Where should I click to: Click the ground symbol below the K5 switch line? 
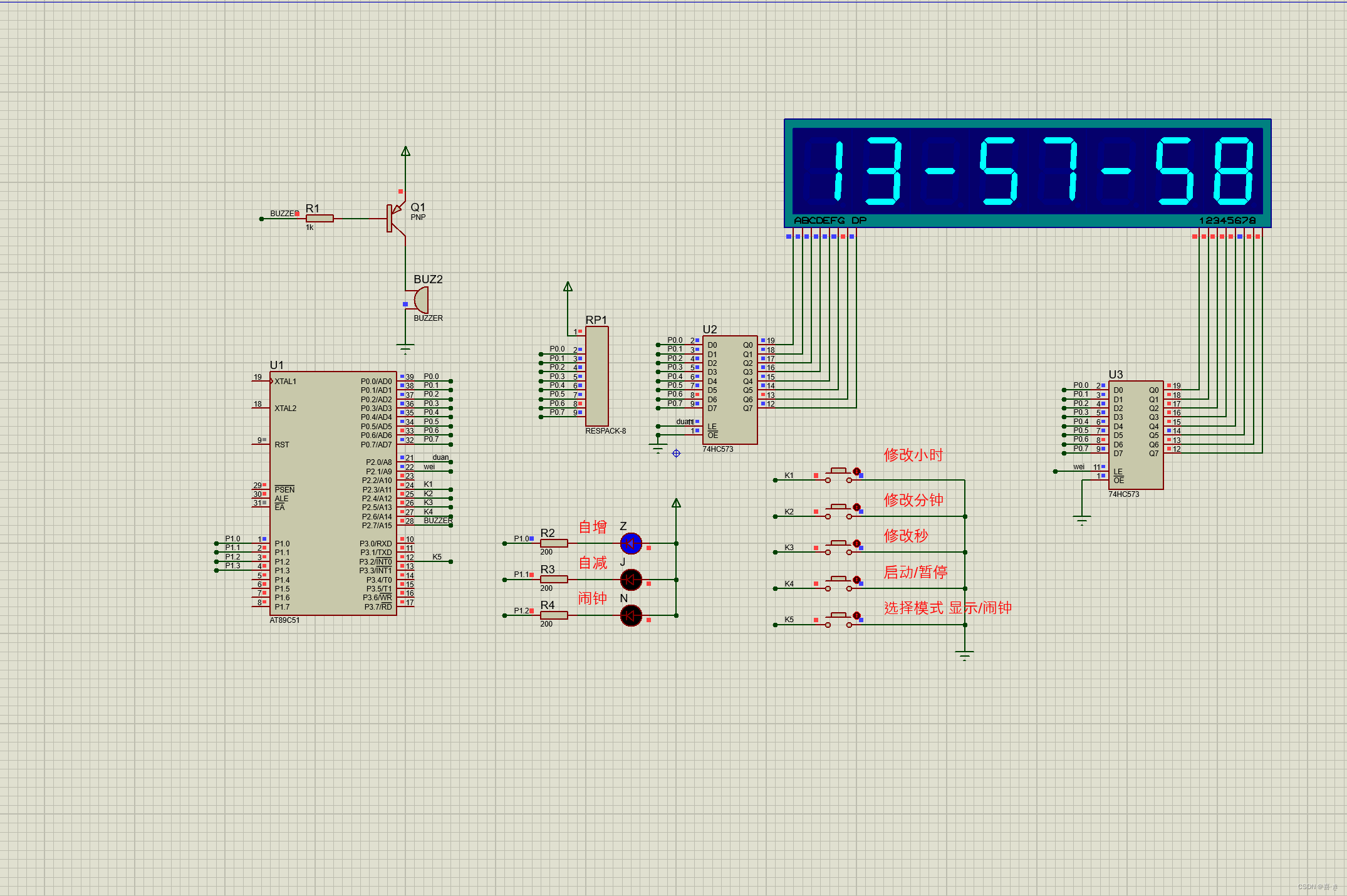click(965, 655)
